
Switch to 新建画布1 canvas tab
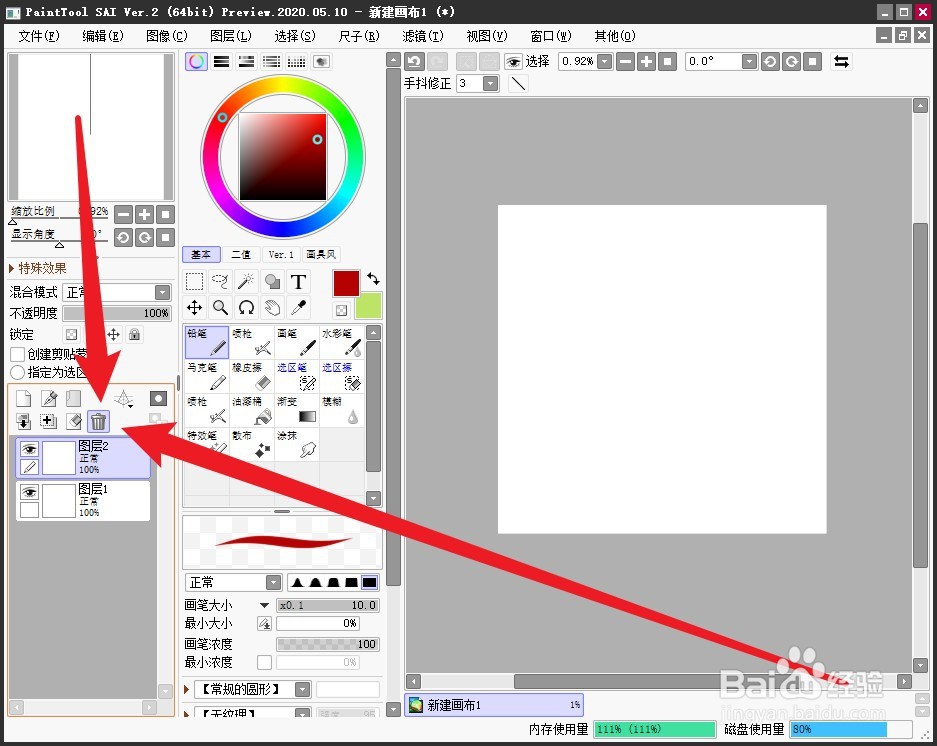pos(494,705)
